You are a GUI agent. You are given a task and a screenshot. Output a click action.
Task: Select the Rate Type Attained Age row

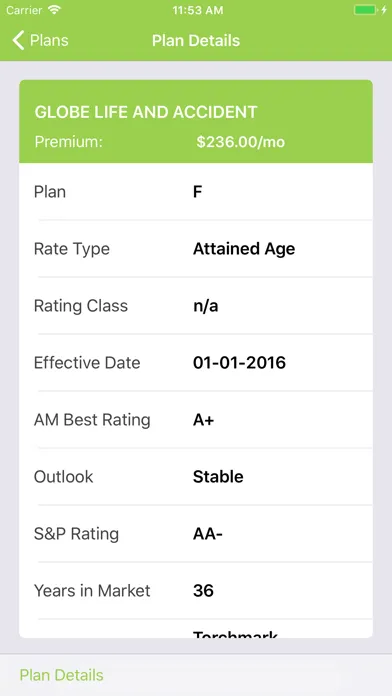(x=196, y=249)
